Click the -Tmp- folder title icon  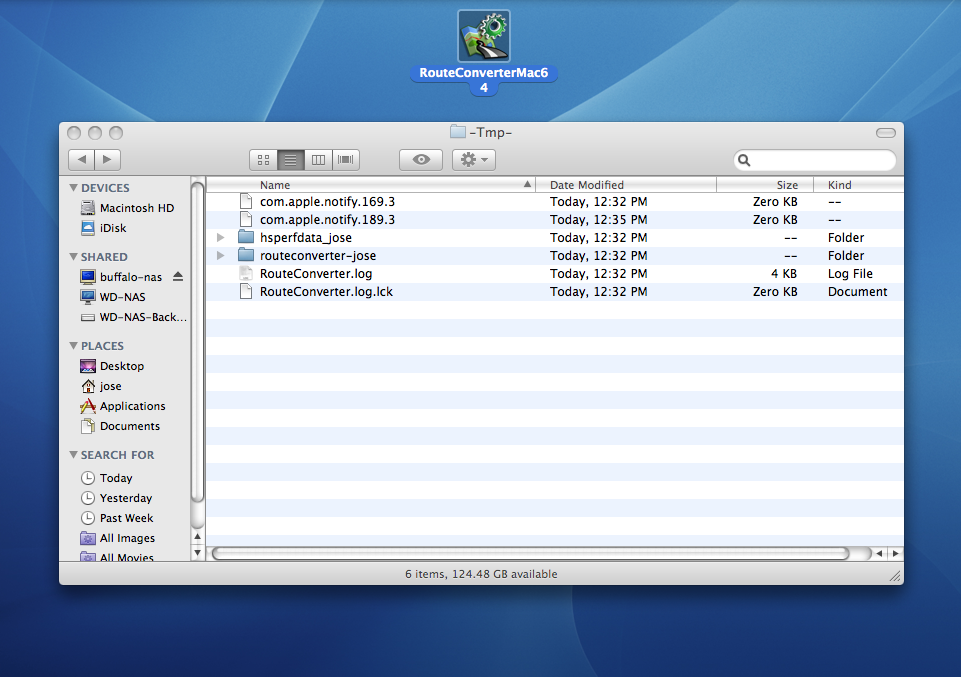(x=457, y=132)
